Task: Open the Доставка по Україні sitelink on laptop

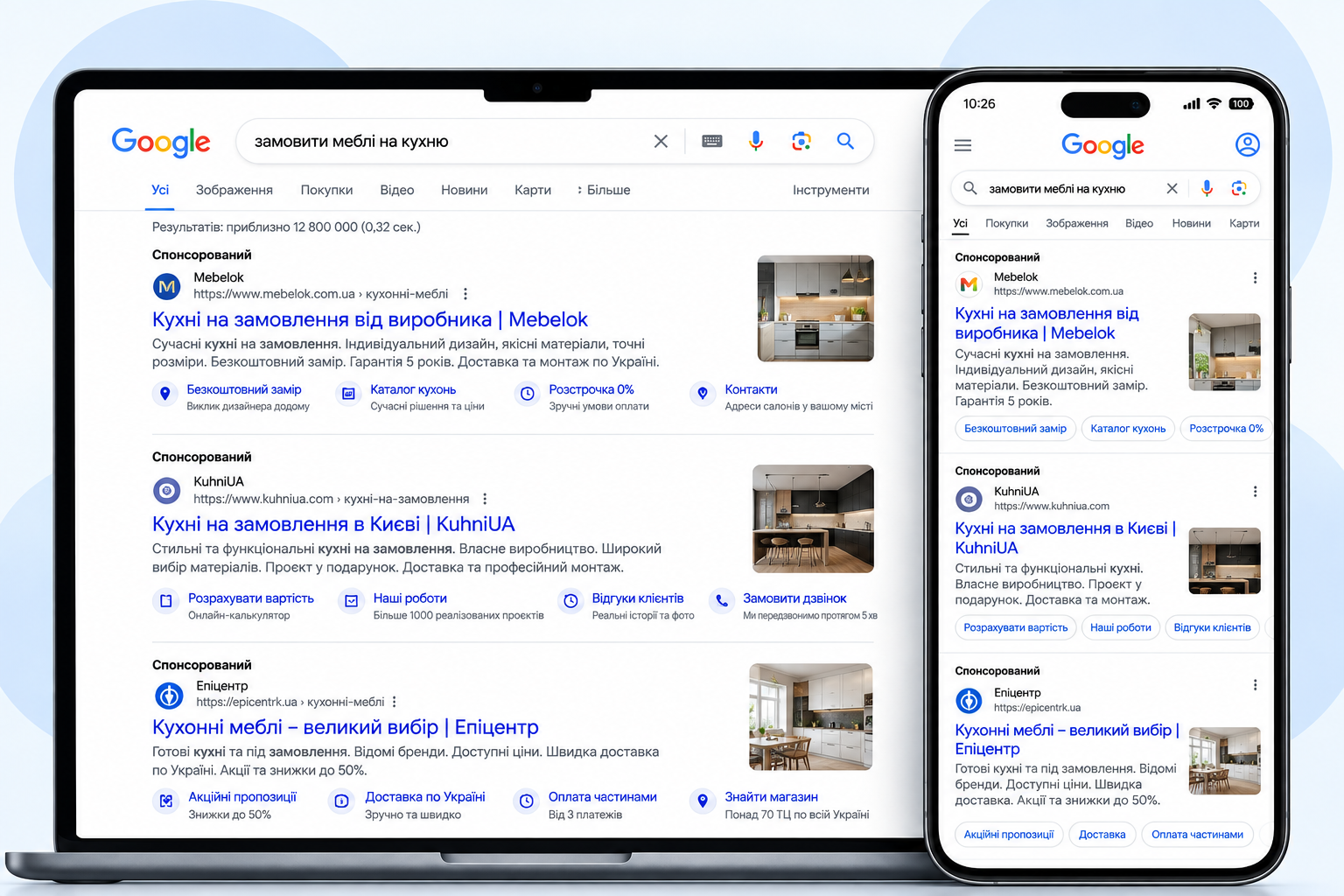Action: click(x=425, y=797)
